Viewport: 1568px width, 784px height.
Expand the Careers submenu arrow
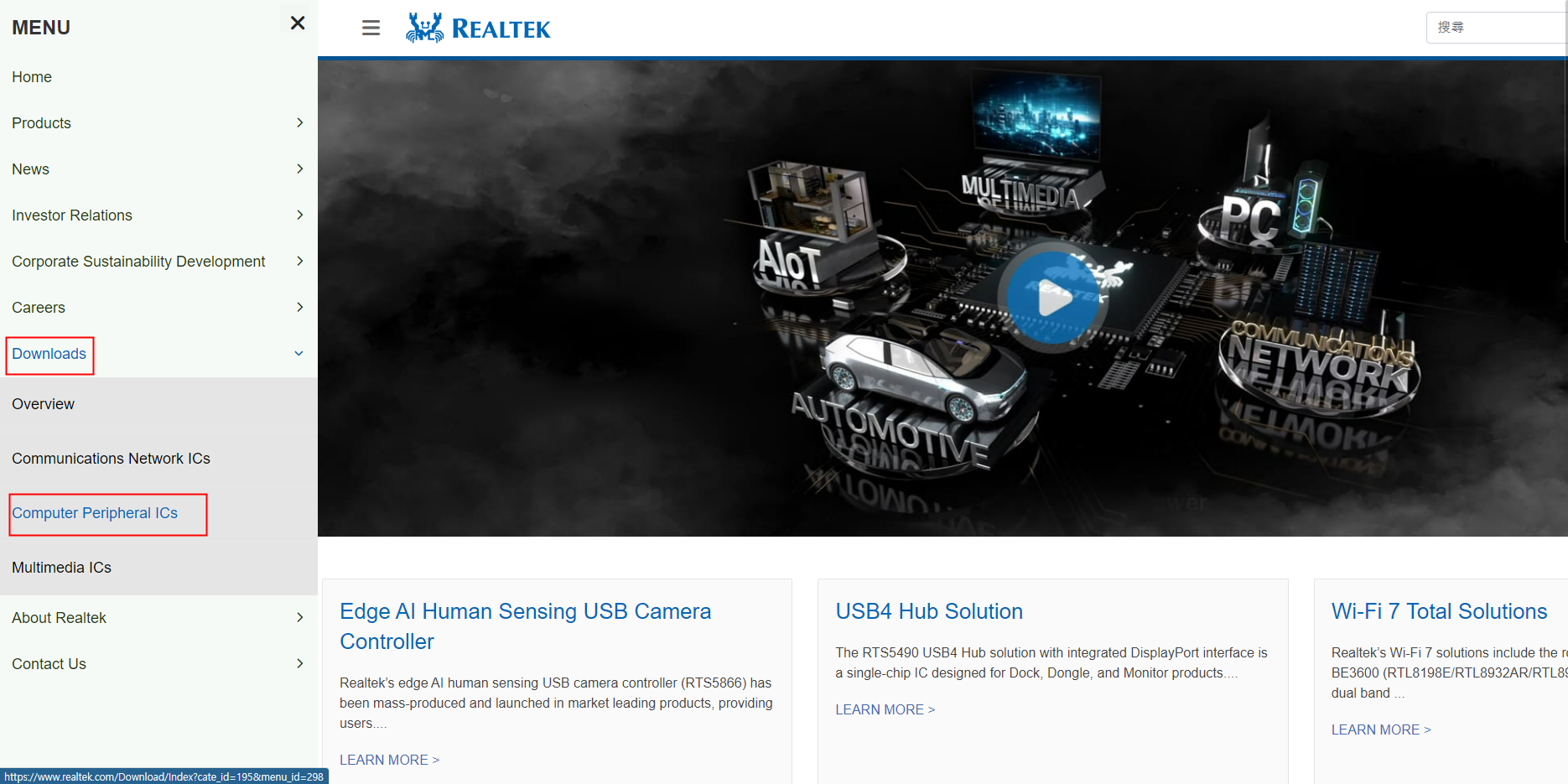click(x=299, y=308)
